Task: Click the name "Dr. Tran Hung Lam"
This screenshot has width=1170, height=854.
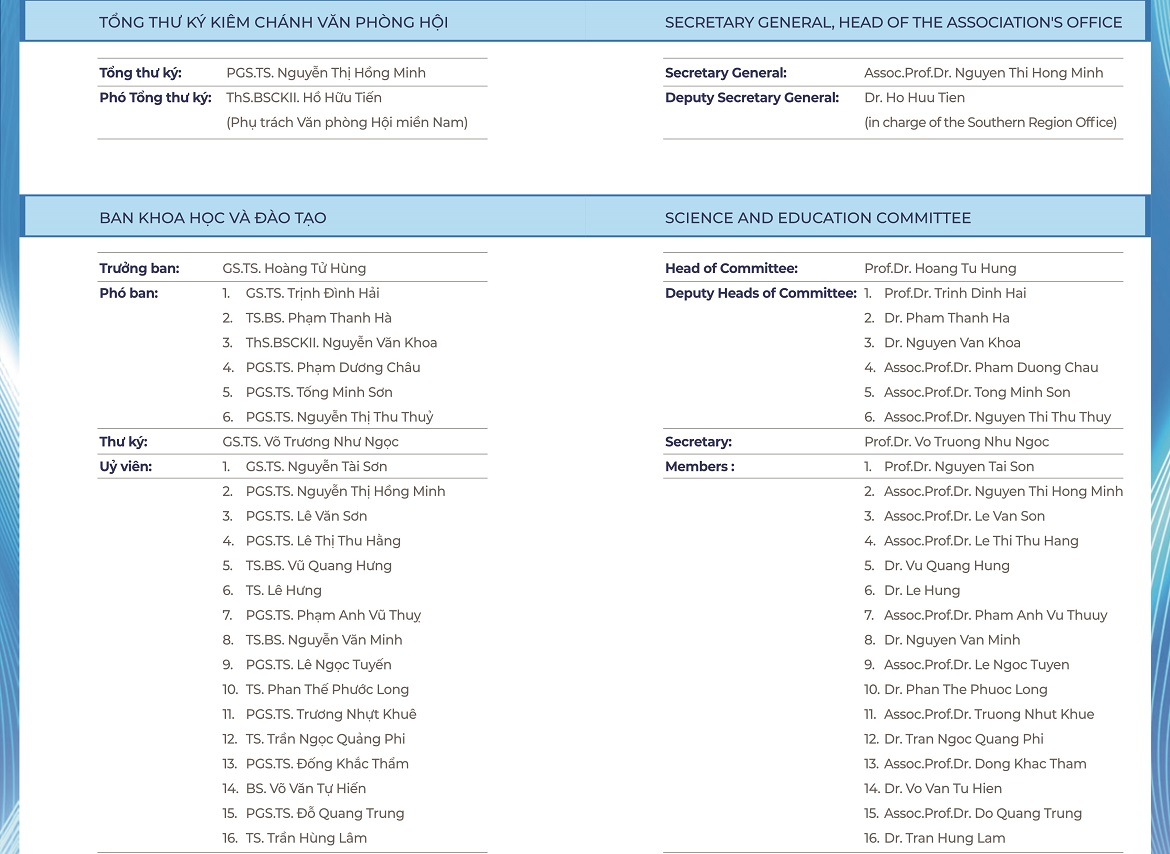Action: 944,838
